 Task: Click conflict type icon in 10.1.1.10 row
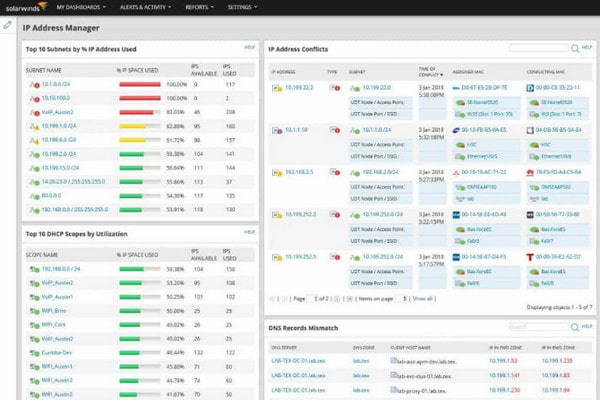pyautogui.click(x=335, y=130)
